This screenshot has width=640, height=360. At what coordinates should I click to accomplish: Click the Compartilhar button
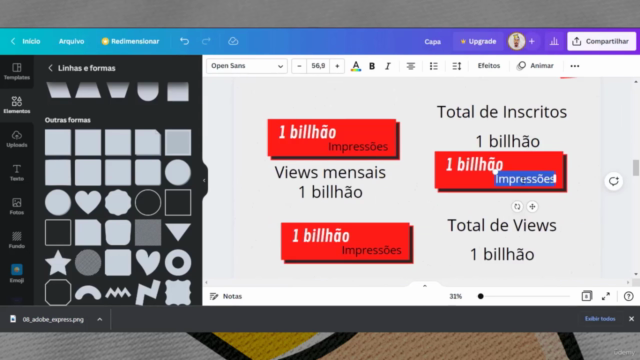pyautogui.click(x=601, y=41)
